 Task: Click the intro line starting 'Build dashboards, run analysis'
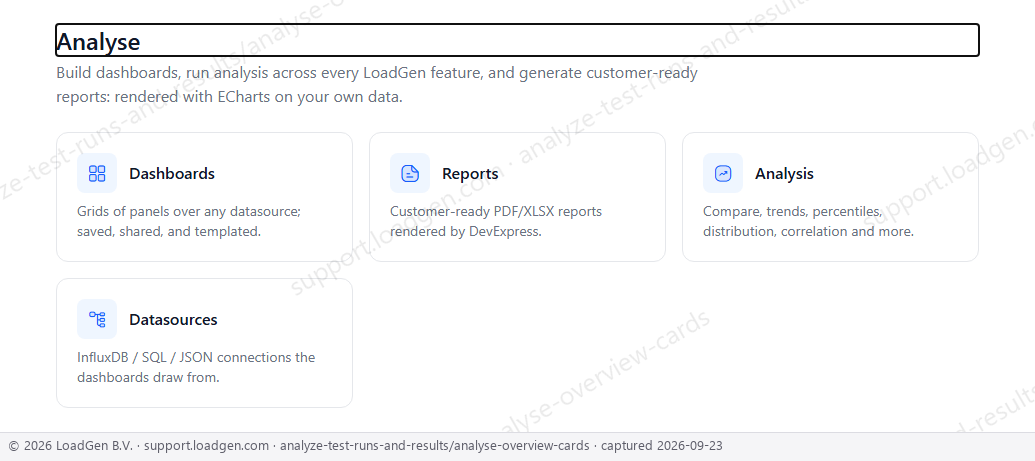coord(377,73)
